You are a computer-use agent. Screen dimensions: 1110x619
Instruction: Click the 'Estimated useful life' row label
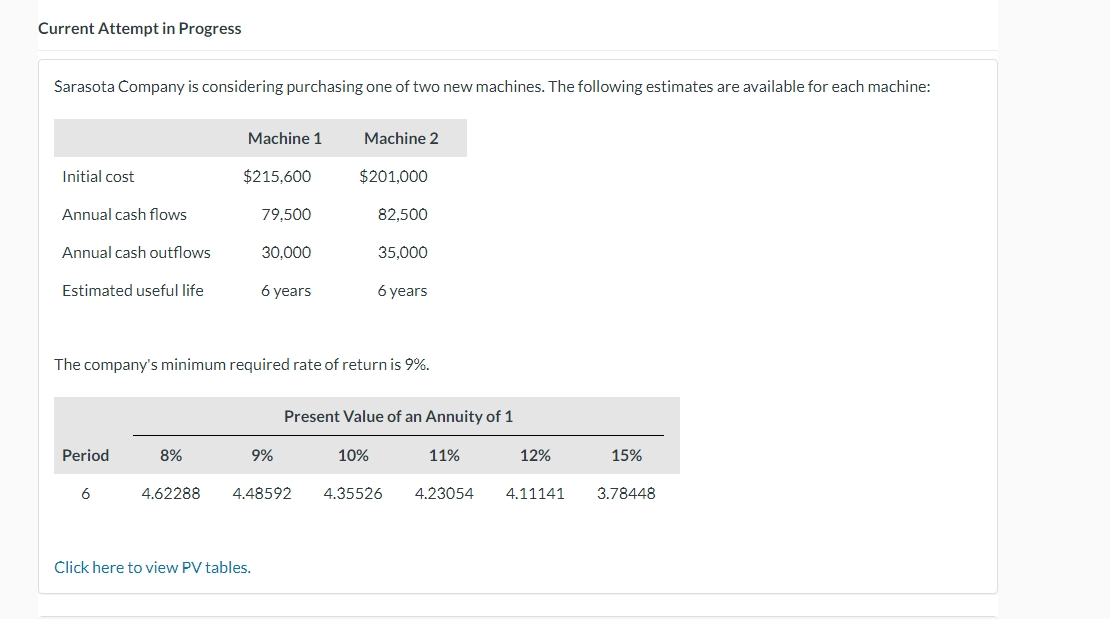pos(132,290)
